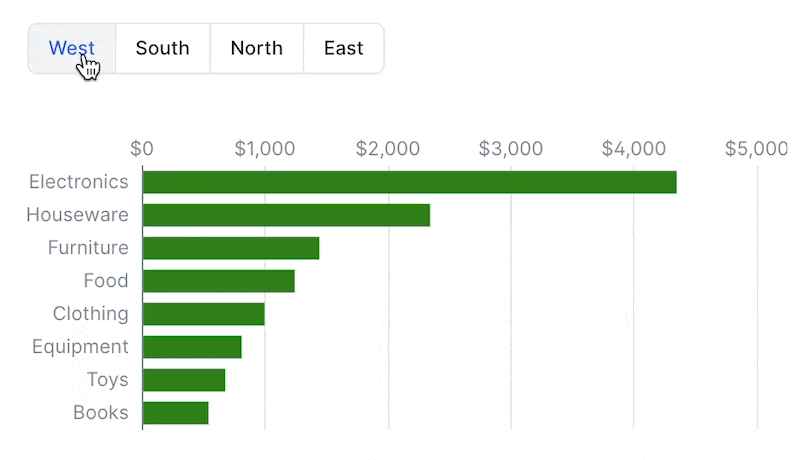Click the Furniture category label
The width and height of the screenshot is (800, 460).
tap(88, 248)
